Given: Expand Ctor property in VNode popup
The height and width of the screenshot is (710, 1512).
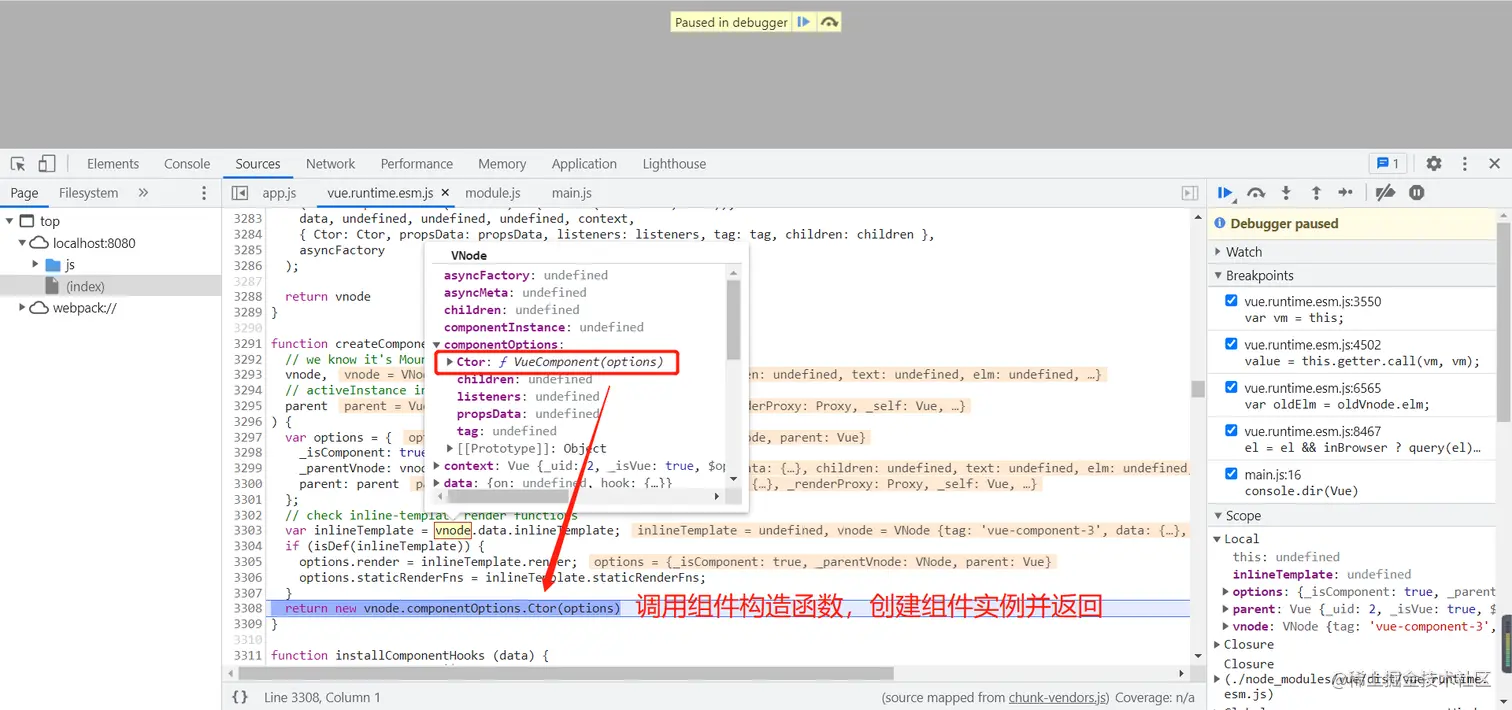Looking at the screenshot, I should [x=450, y=362].
